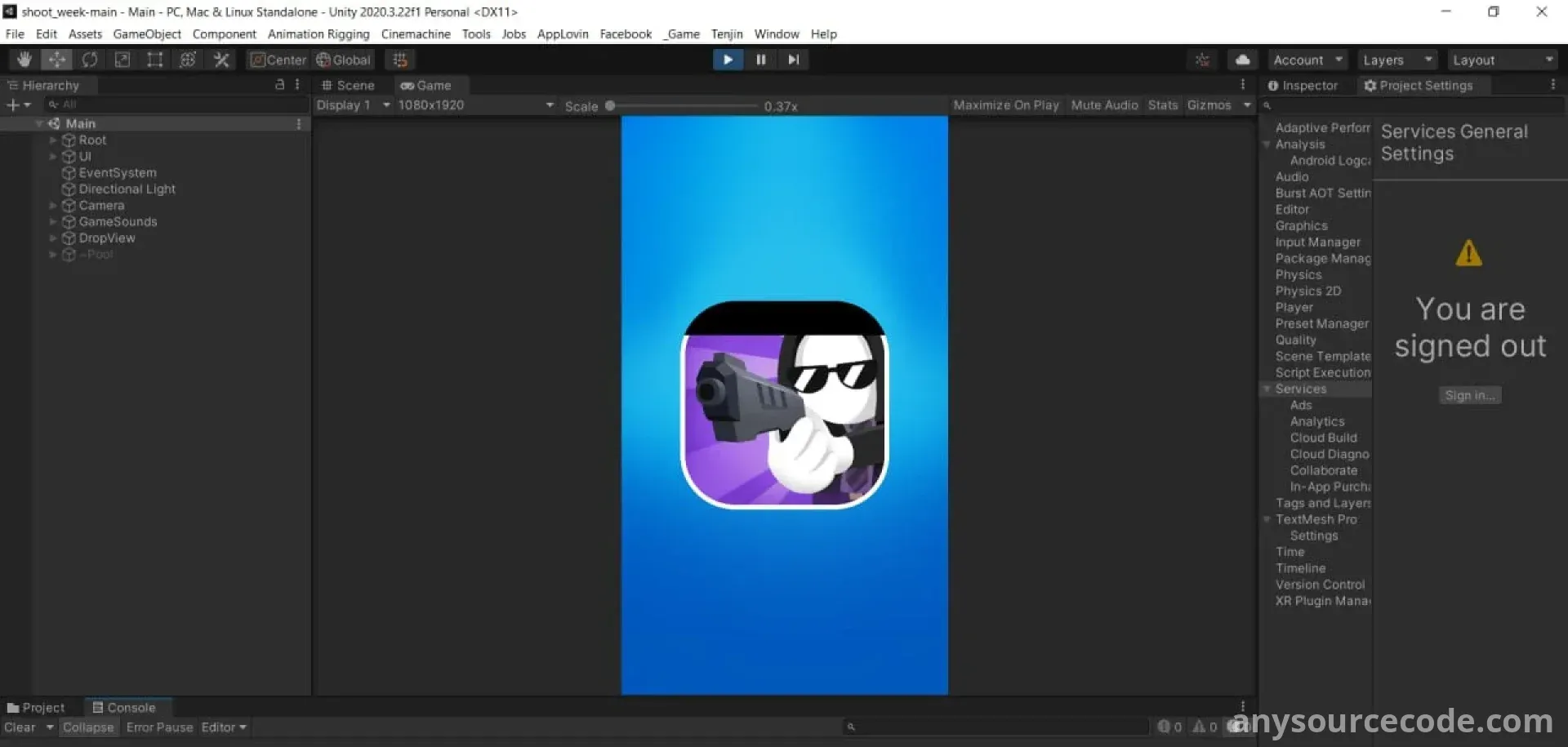Select the Scale tool
Viewport: 1568px width, 747px height.
coord(122,60)
